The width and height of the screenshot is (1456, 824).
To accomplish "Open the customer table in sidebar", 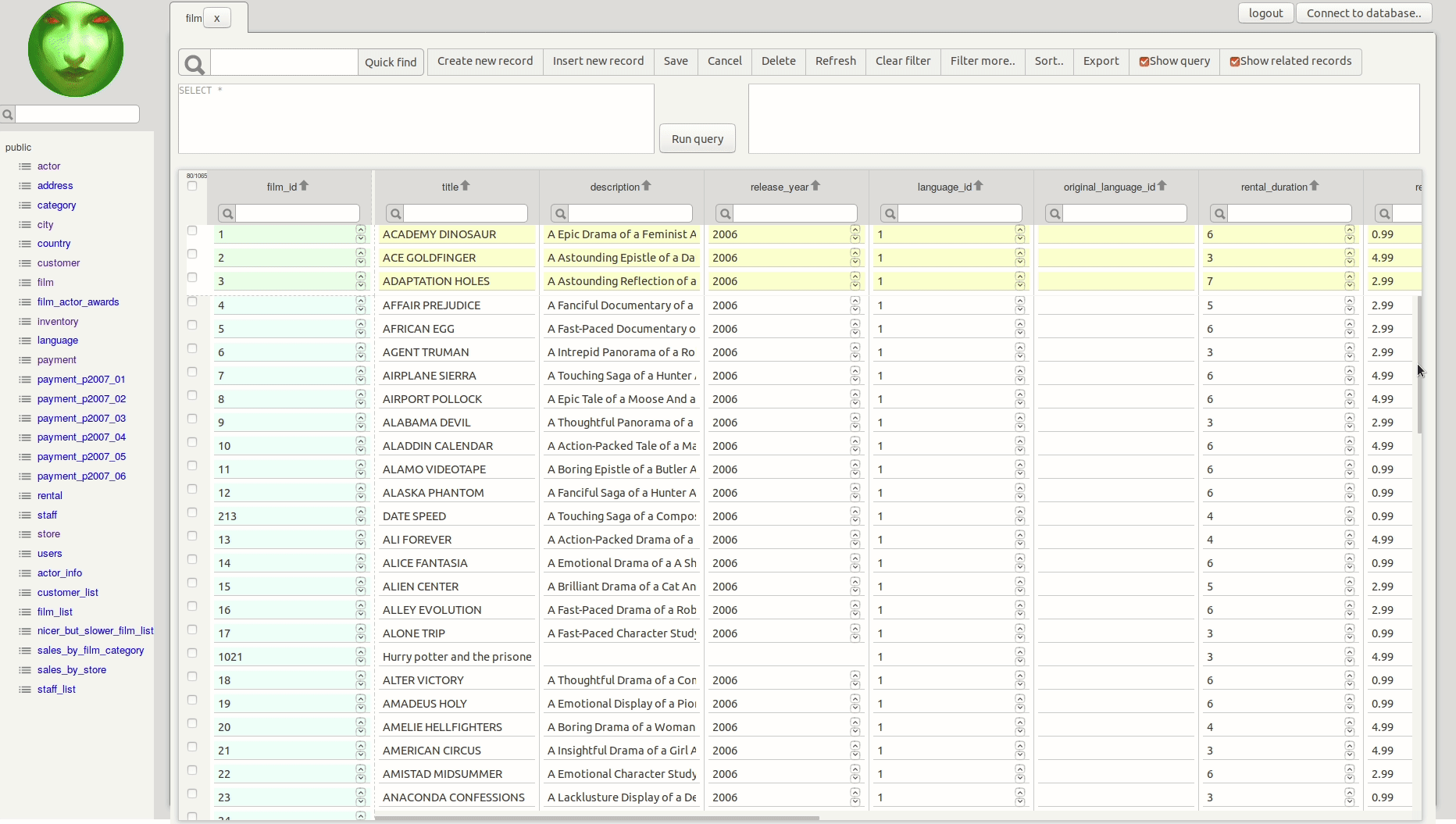I will tap(59, 263).
